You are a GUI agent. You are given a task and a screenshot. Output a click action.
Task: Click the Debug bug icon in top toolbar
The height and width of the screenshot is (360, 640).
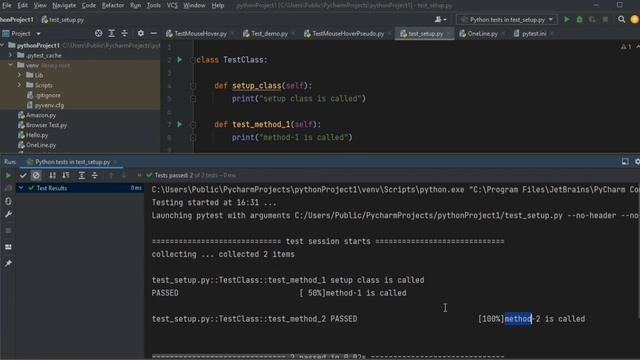tap(579, 20)
